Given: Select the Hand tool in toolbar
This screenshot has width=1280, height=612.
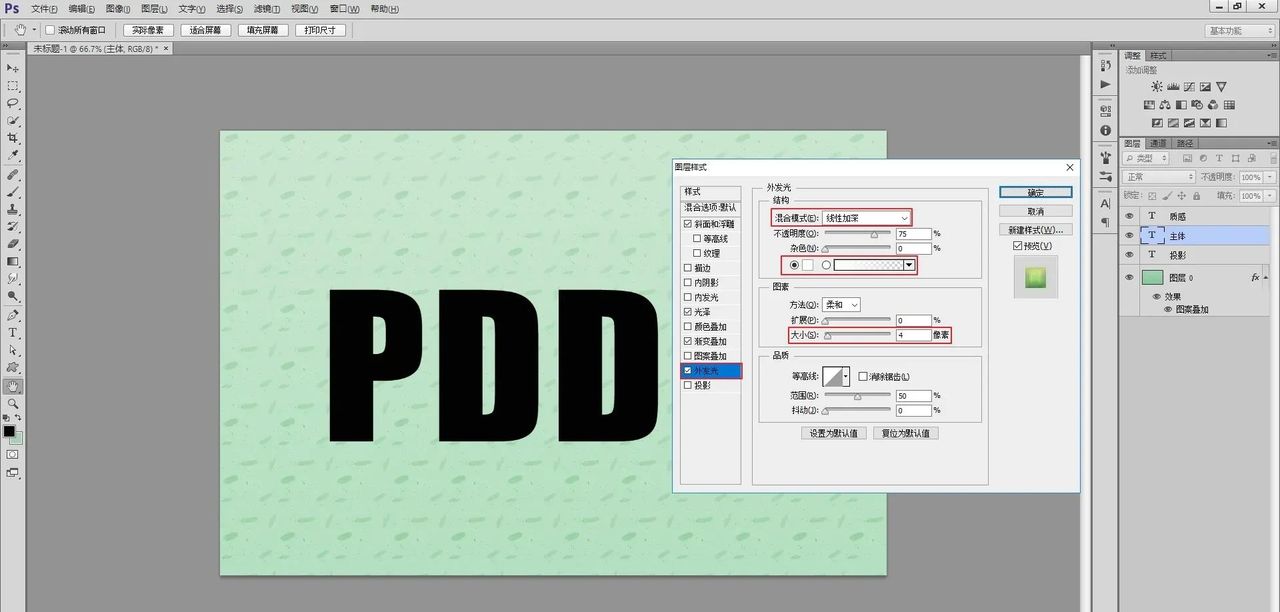Looking at the screenshot, I should coord(13,386).
